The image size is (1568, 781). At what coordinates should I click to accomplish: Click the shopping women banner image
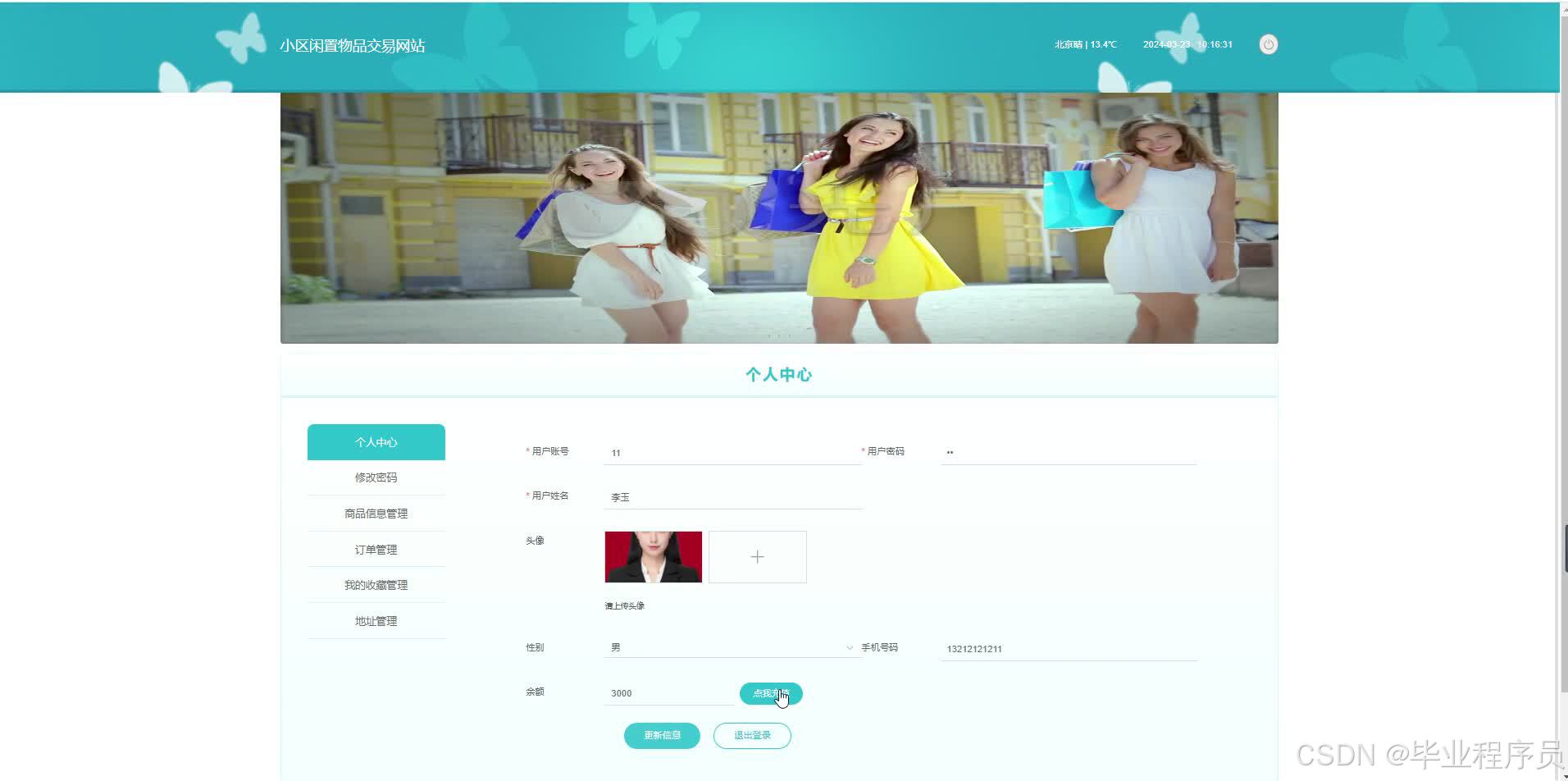pos(779,218)
